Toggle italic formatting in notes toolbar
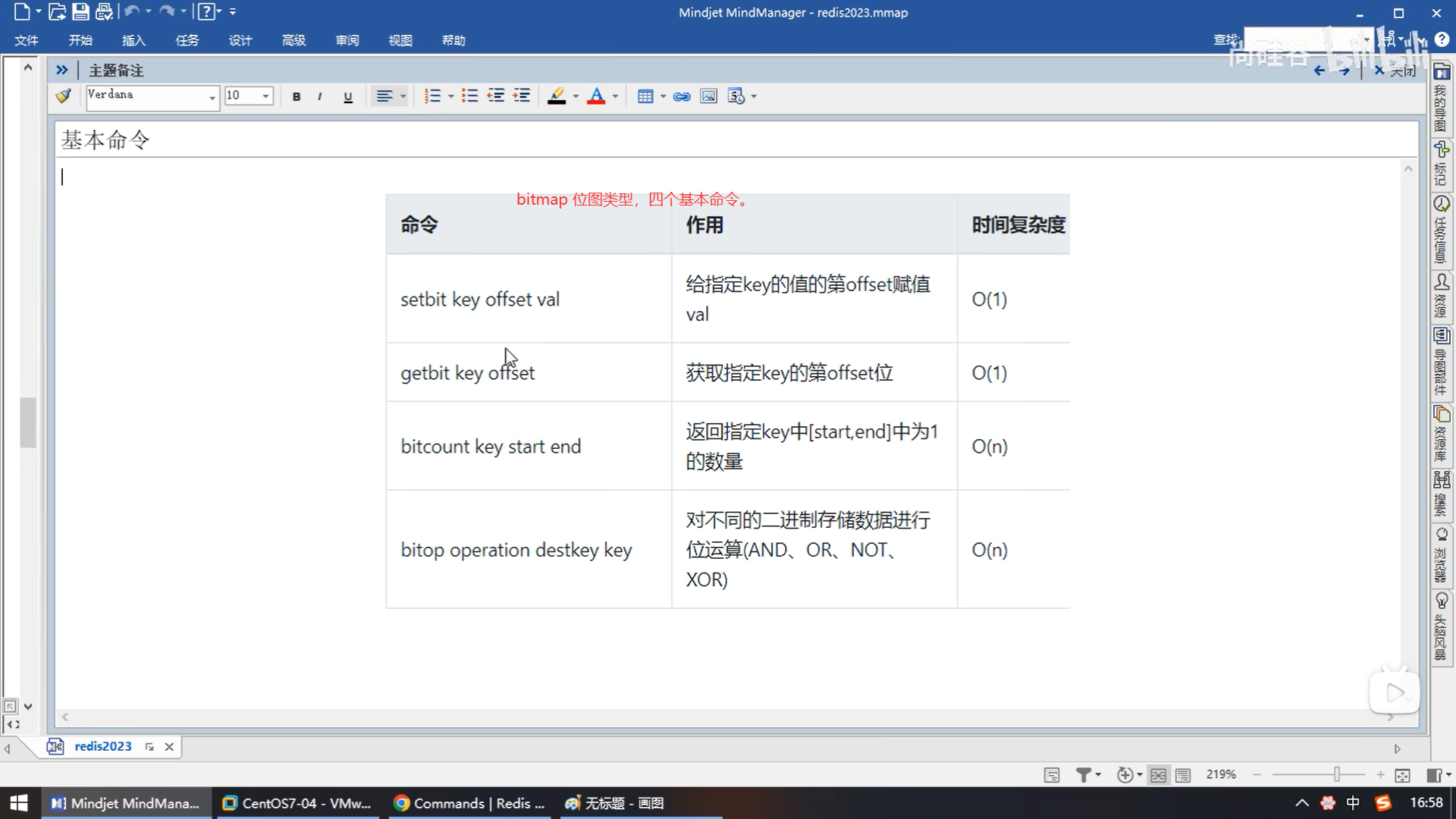 pyautogui.click(x=320, y=96)
